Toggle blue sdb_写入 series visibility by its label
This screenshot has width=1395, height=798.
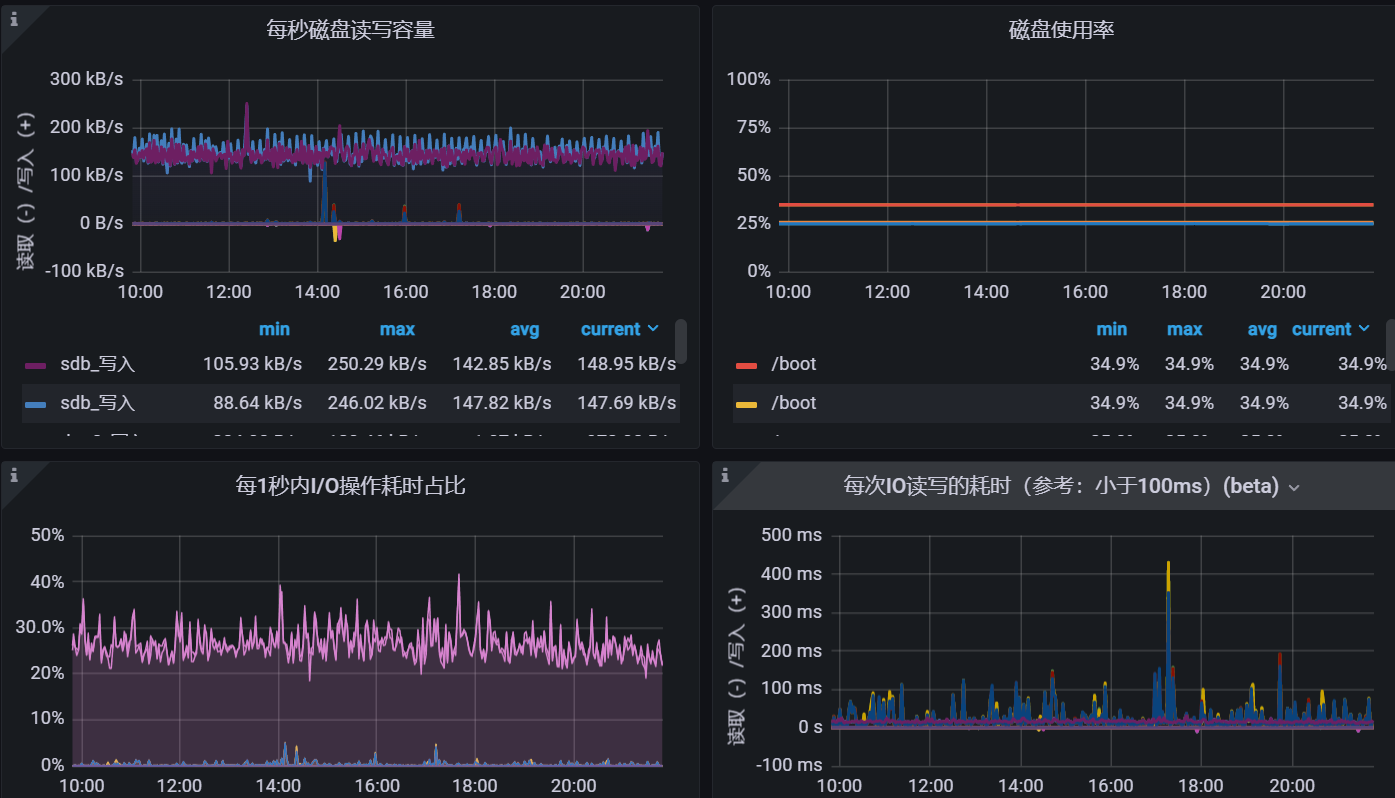click(x=97, y=404)
